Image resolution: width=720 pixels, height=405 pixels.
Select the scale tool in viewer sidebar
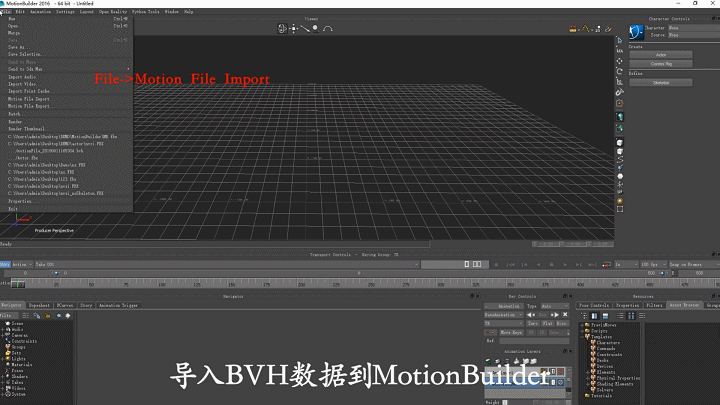[619, 82]
